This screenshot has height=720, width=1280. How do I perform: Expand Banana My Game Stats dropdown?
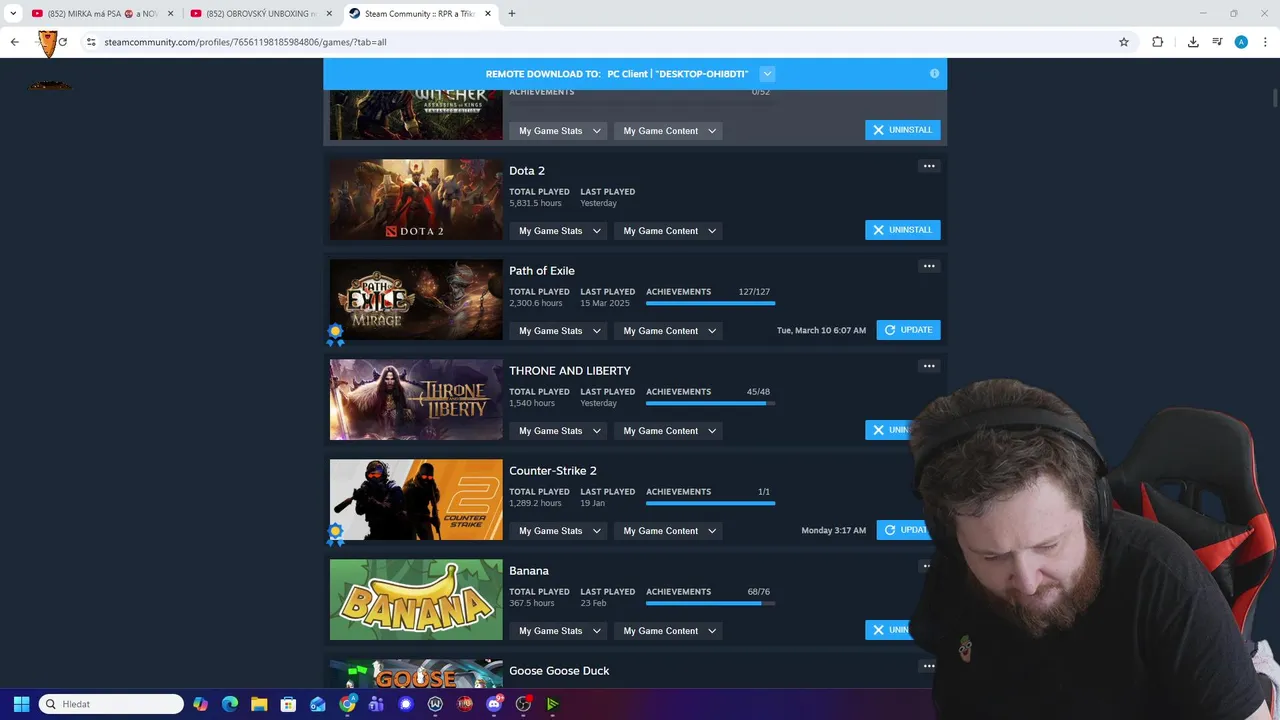point(558,631)
